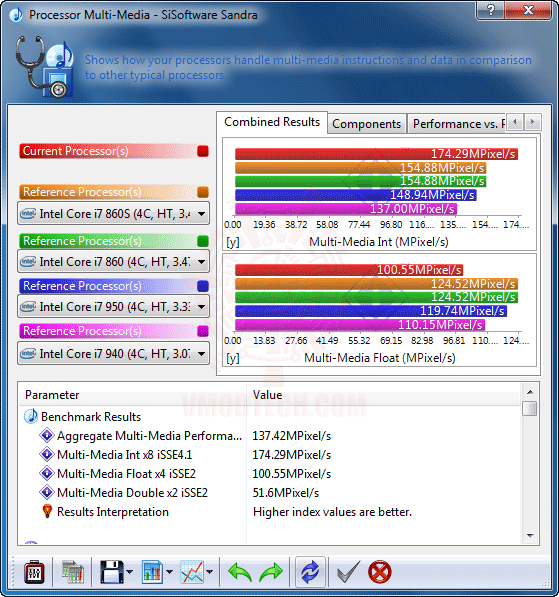Click the scrollbar down arrow in results list

pos(530,536)
